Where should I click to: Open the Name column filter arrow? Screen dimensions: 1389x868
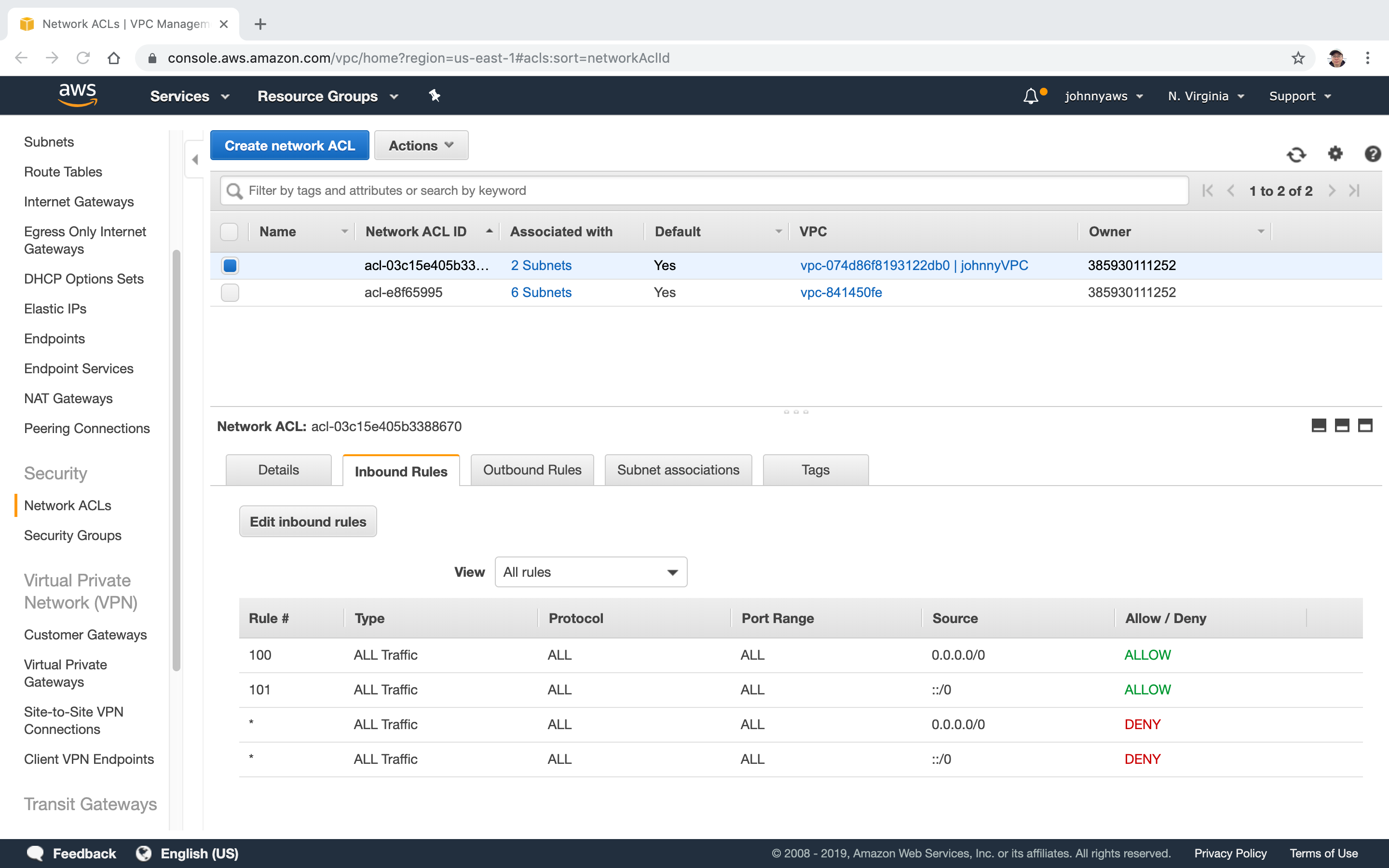[x=344, y=231]
